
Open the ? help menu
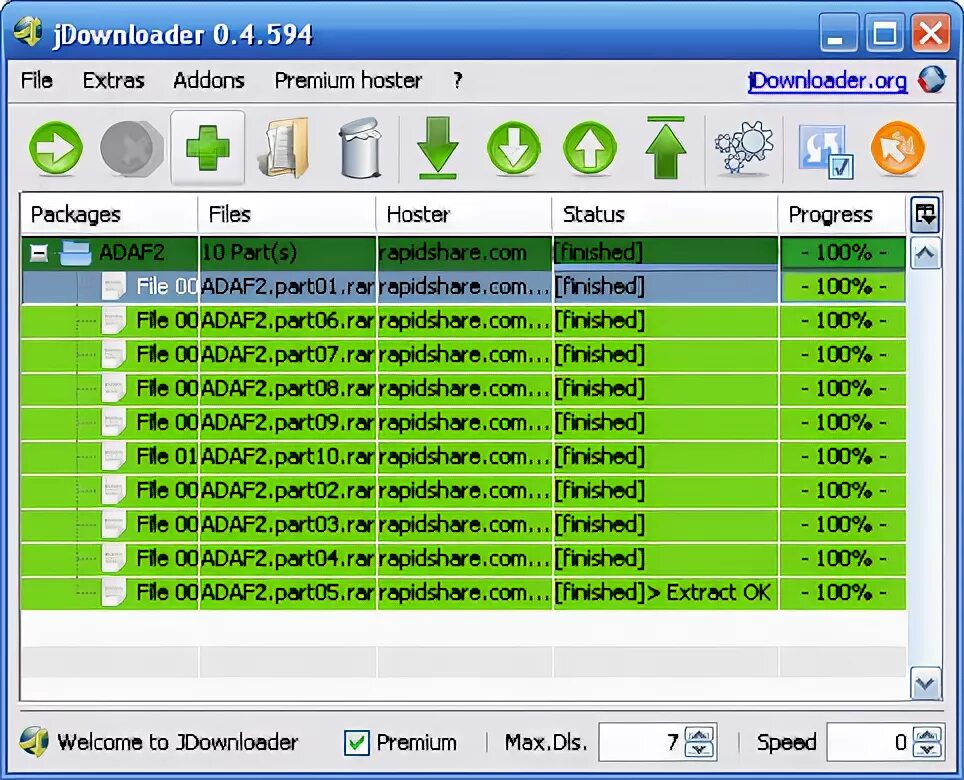pos(457,80)
